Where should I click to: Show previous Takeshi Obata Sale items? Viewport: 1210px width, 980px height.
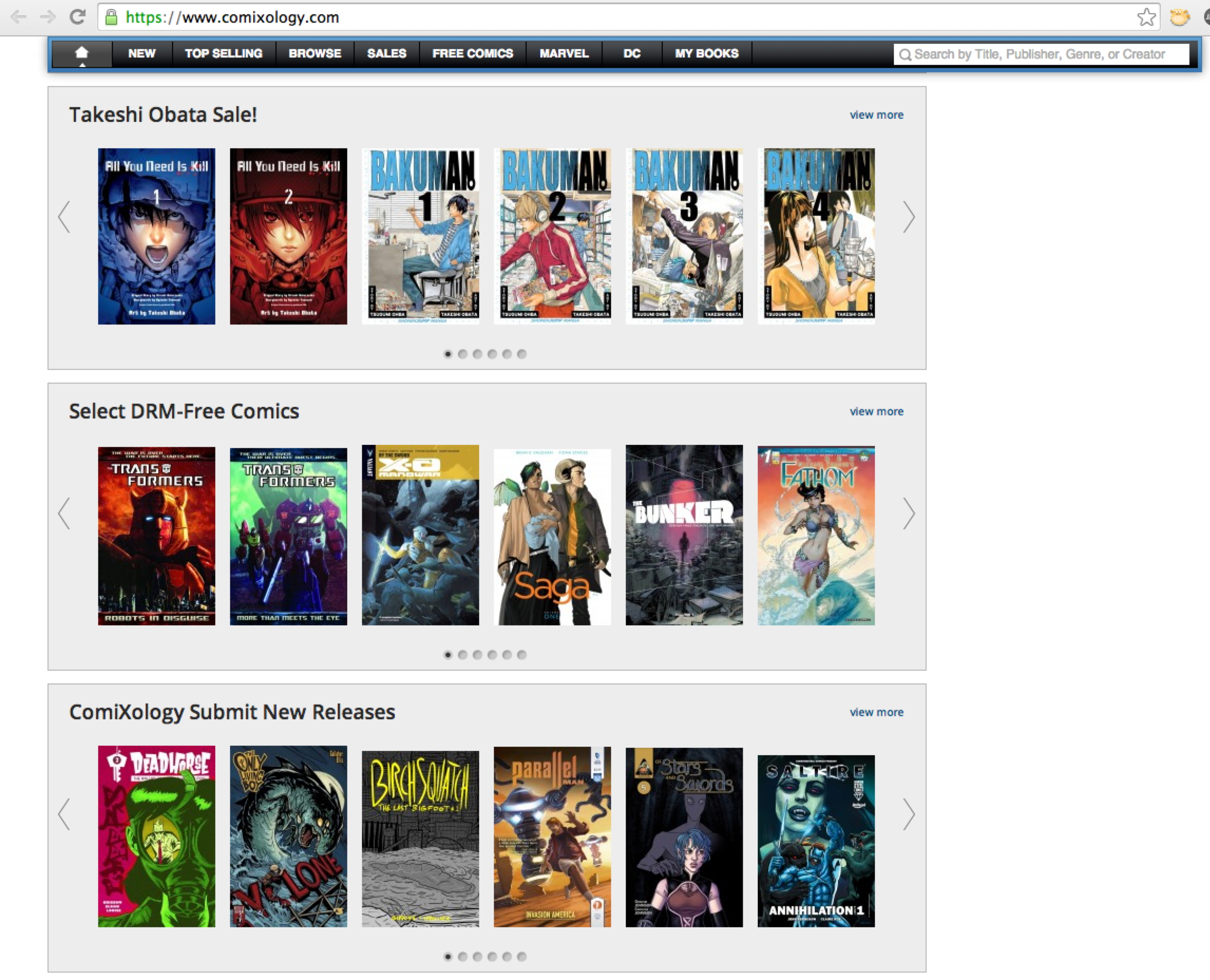pyautogui.click(x=64, y=217)
